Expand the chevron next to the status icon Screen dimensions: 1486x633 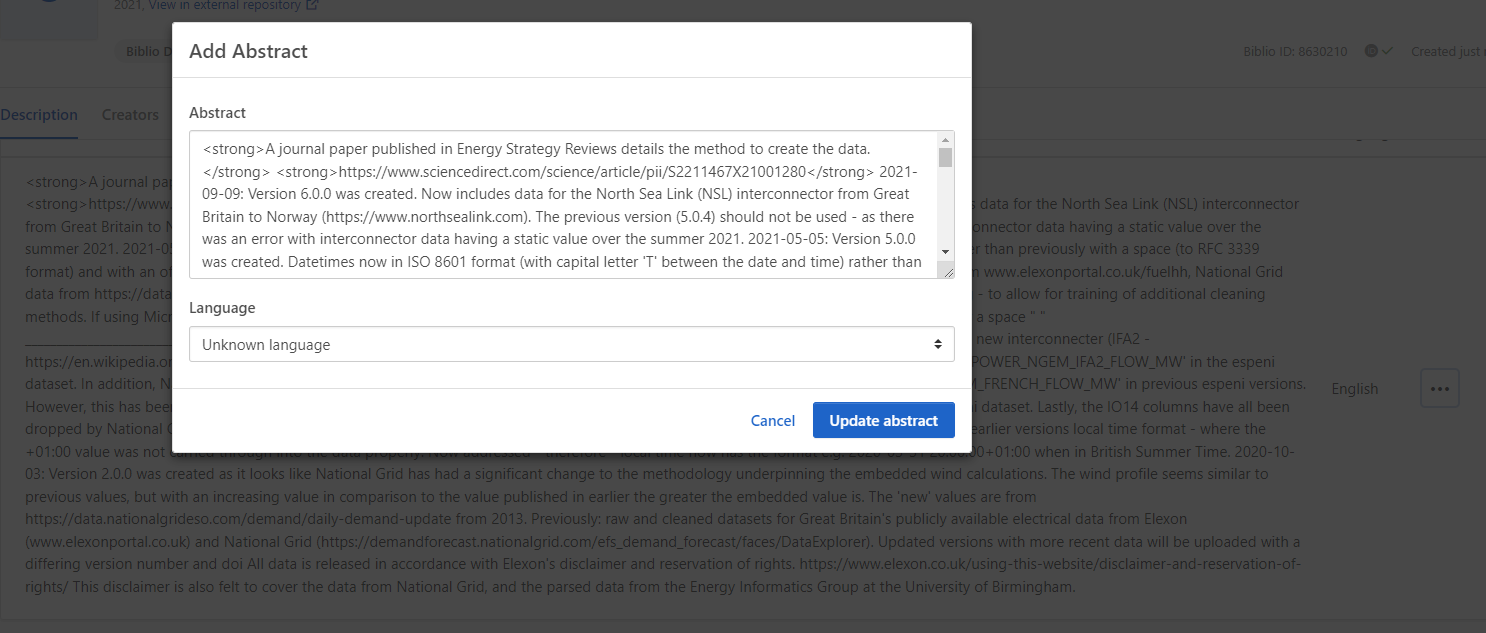[x=1387, y=51]
